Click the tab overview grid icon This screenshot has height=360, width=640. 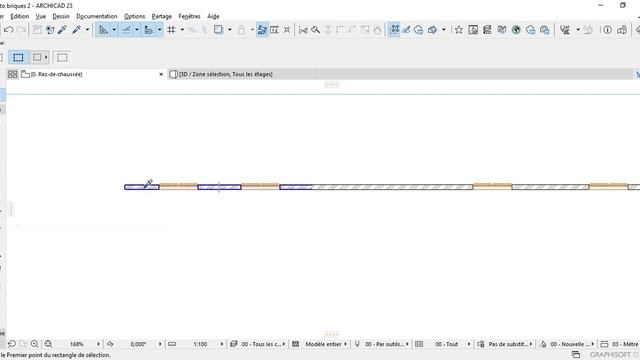(x=13, y=74)
